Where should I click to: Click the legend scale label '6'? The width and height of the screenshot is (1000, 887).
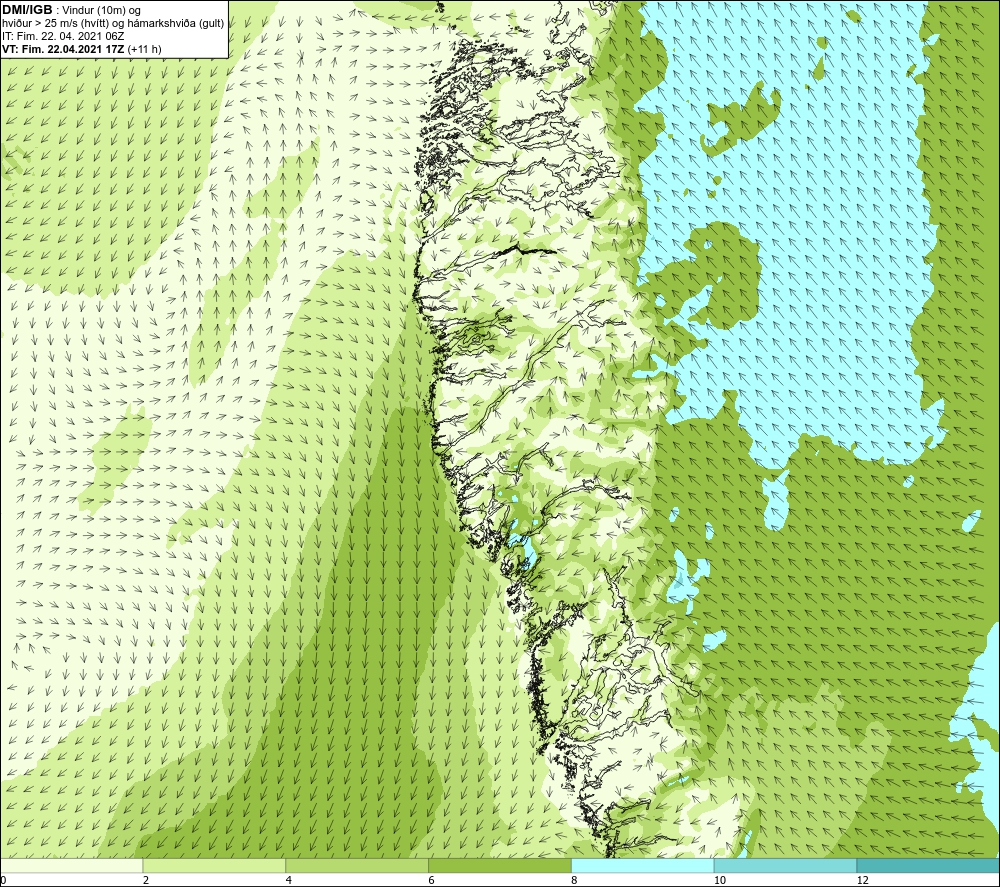[x=432, y=880]
